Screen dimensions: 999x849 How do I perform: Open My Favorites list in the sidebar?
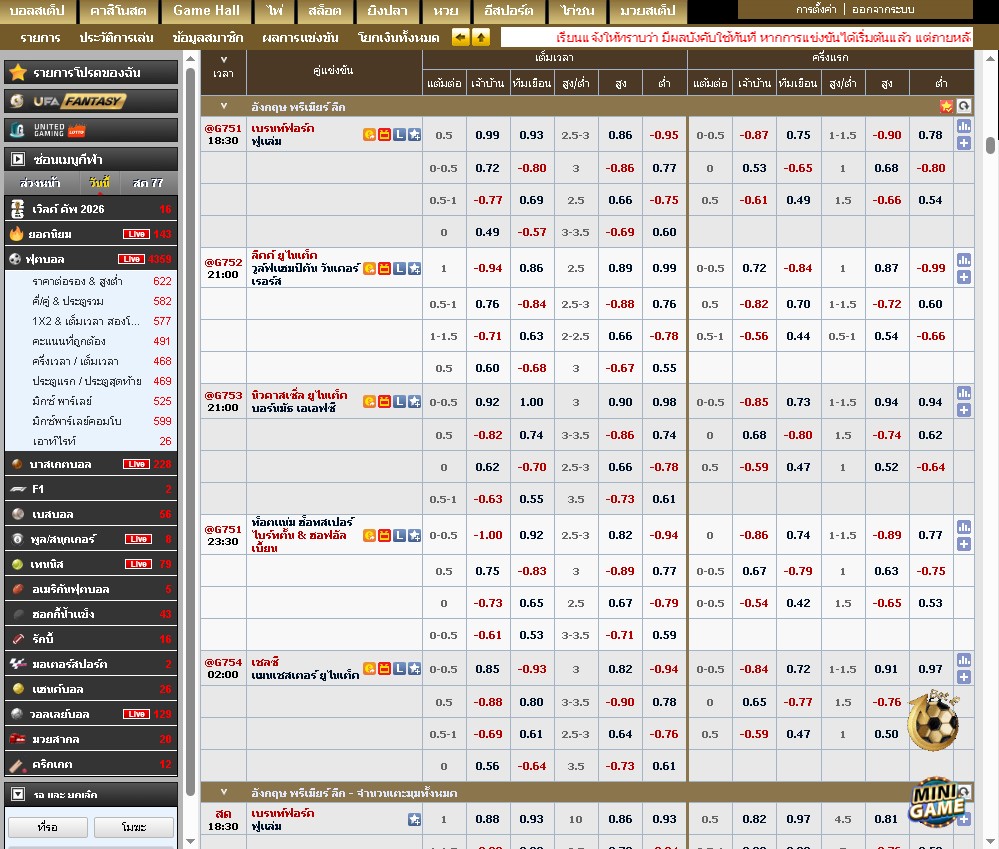click(91, 73)
